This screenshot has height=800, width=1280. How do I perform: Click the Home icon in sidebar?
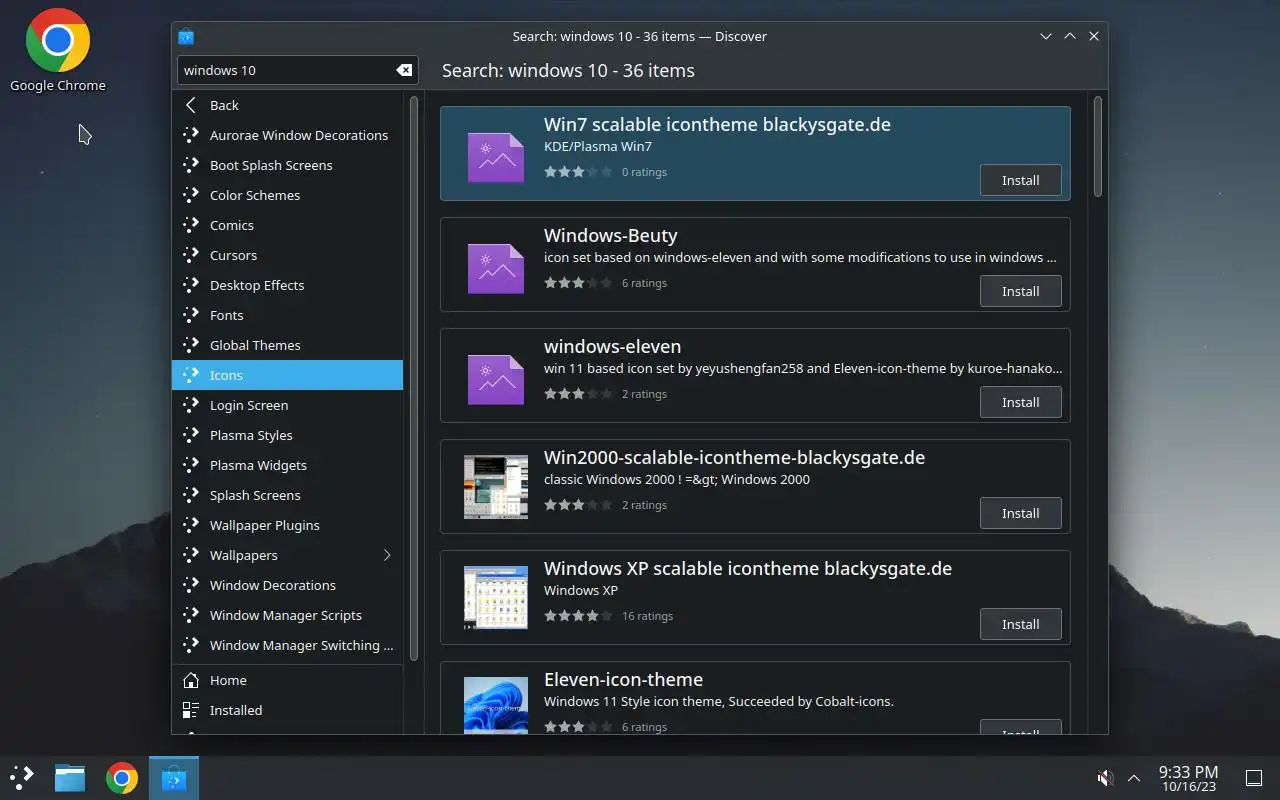click(x=191, y=680)
